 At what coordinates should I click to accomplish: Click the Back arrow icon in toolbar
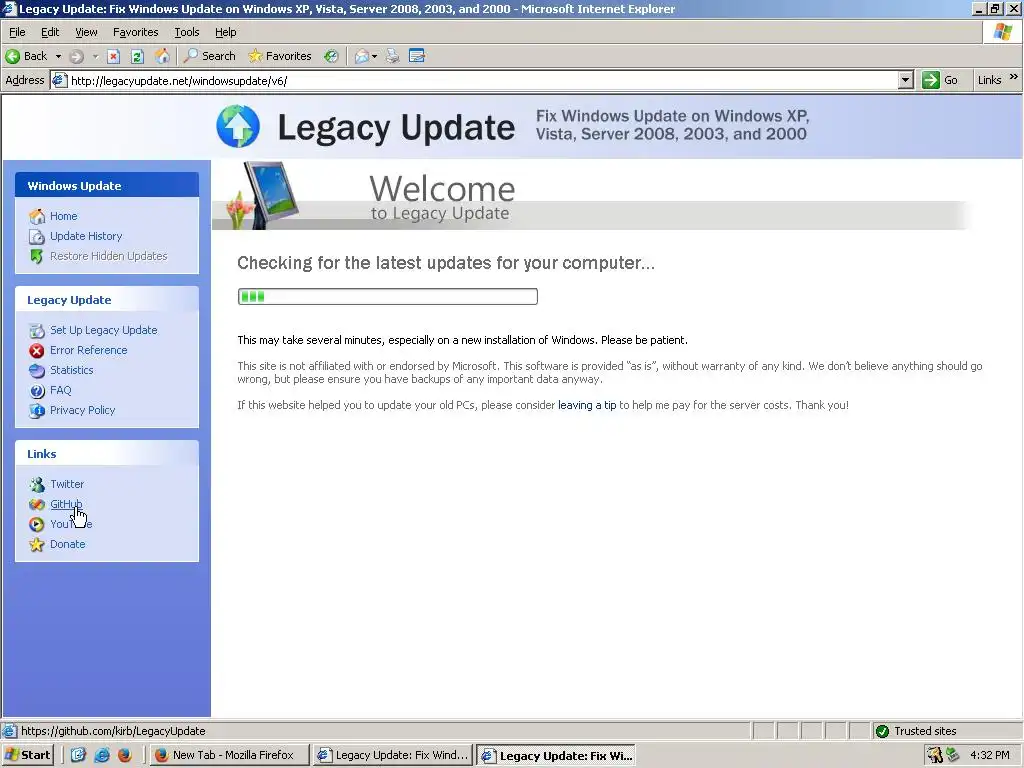(12, 56)
